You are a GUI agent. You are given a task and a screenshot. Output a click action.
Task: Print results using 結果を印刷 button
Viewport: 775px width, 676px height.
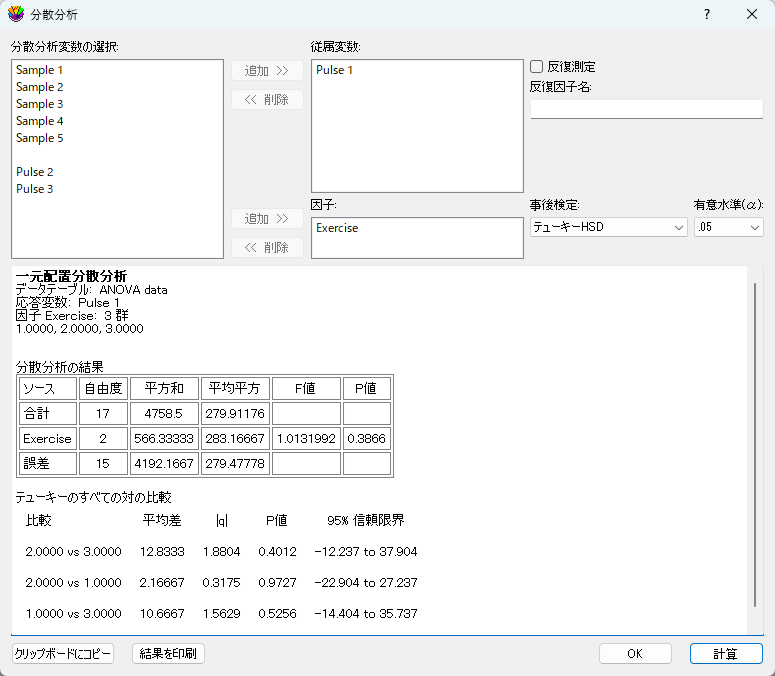(x=168, y=654)
